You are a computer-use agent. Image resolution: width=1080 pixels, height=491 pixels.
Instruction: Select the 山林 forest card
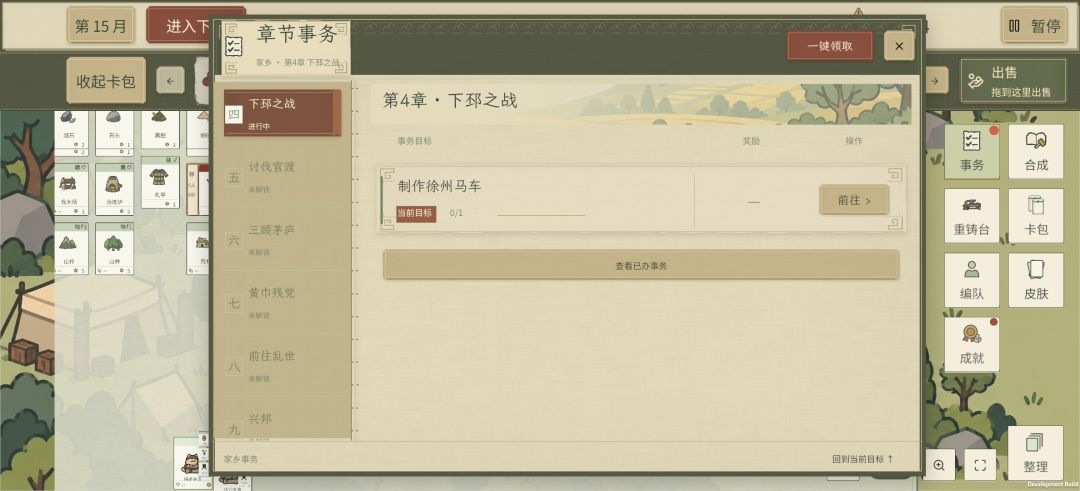114,248
